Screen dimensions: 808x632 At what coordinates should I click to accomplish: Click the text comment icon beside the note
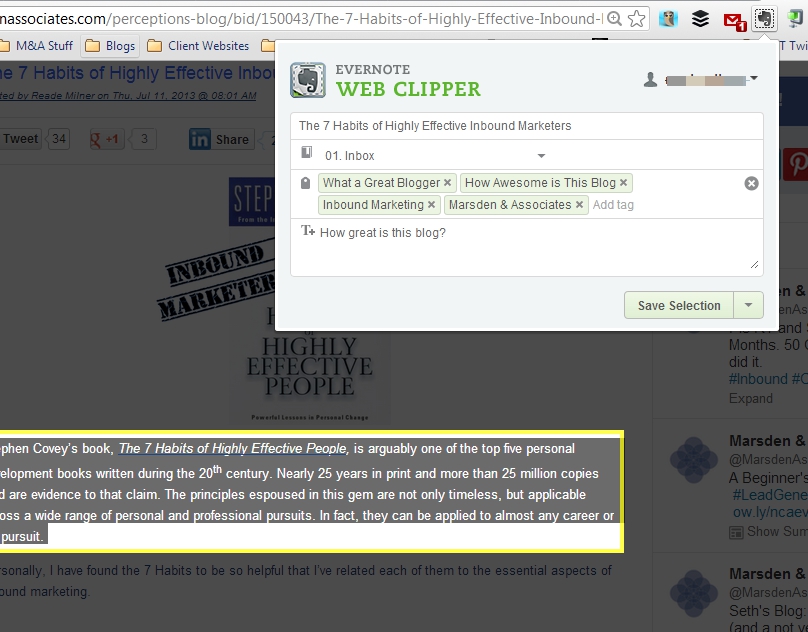[x=308, y=230]
